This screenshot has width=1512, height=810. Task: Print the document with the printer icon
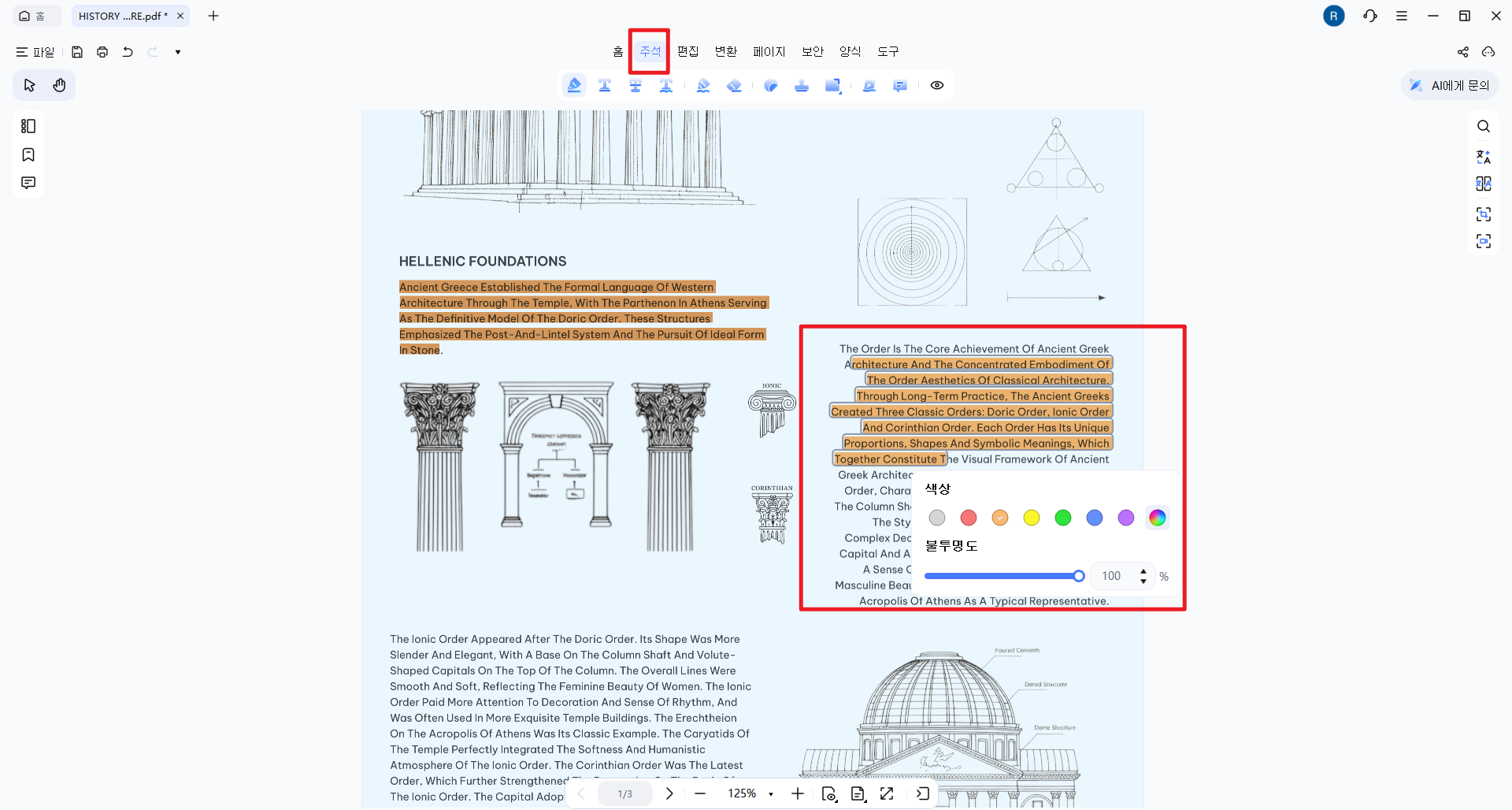pyautogui.click(x=102, y=52)
